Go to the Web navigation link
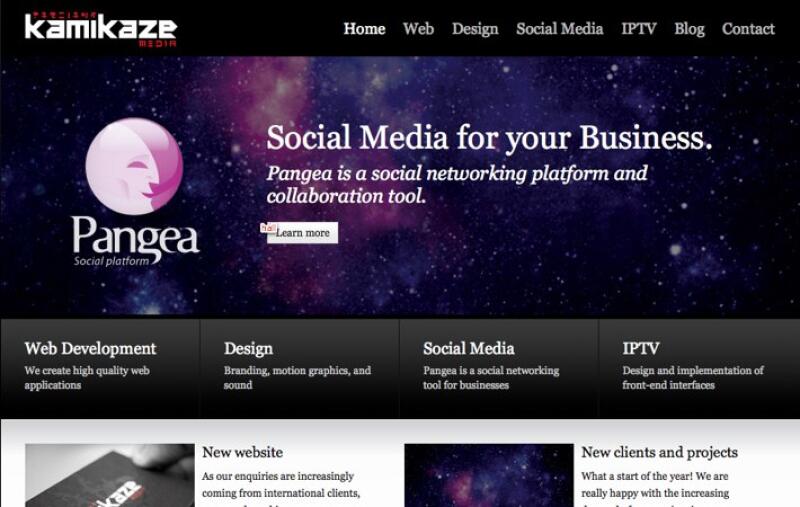Image resolution: width=800 pixels, height=507 pixels. click(418, 29)
